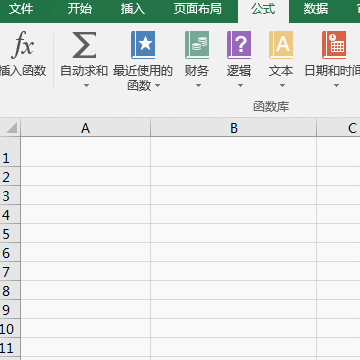Screen dimensions: 360x360
Task: Select the 公式 ribbon tab
Action: coord(263,10)
